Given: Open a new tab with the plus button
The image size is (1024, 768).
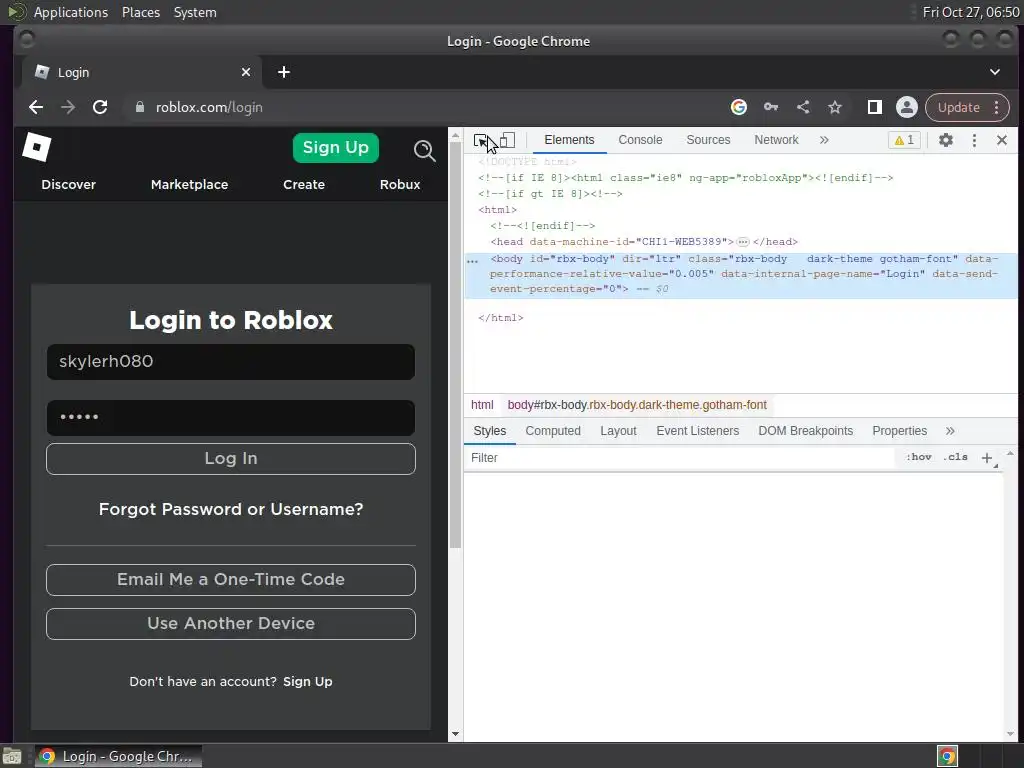Looking at the screenshot, I should (283, 72).
